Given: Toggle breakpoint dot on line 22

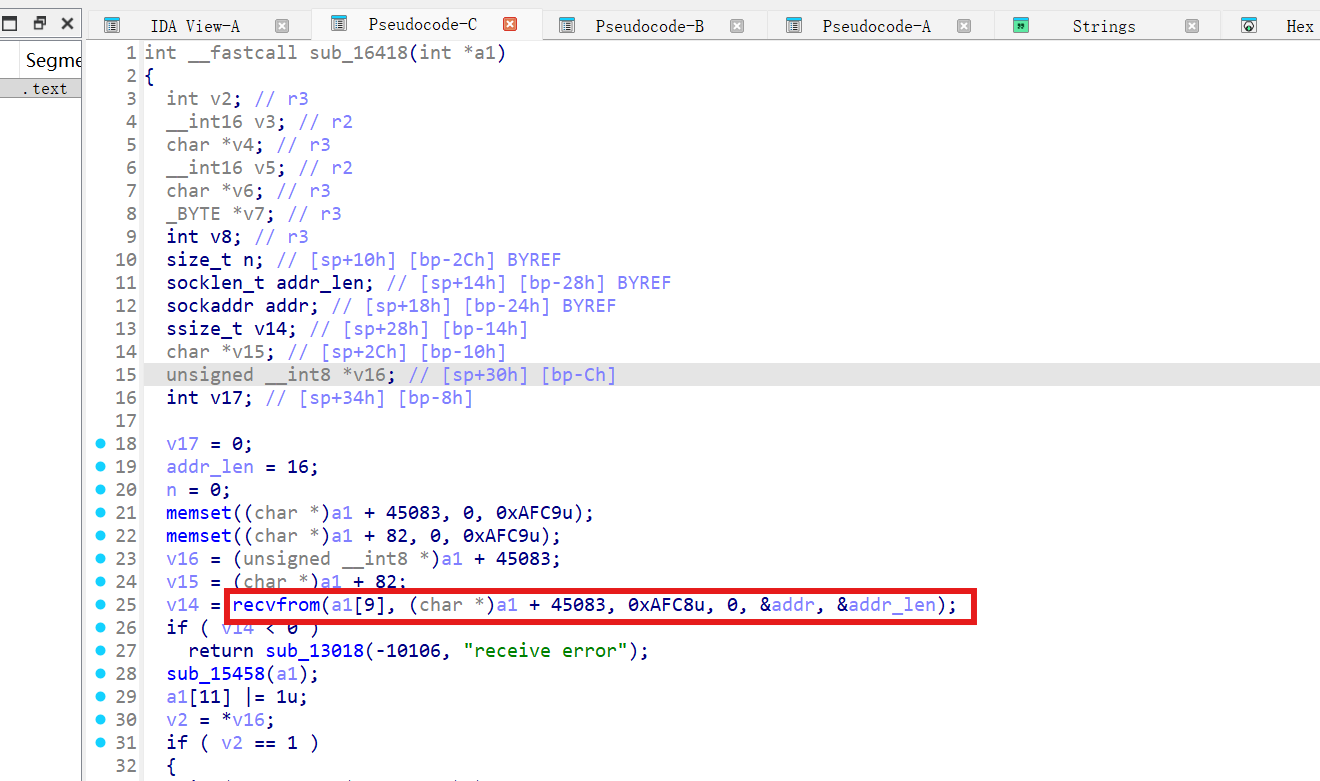Looking at the screenshot, I should tap(100, 535).
